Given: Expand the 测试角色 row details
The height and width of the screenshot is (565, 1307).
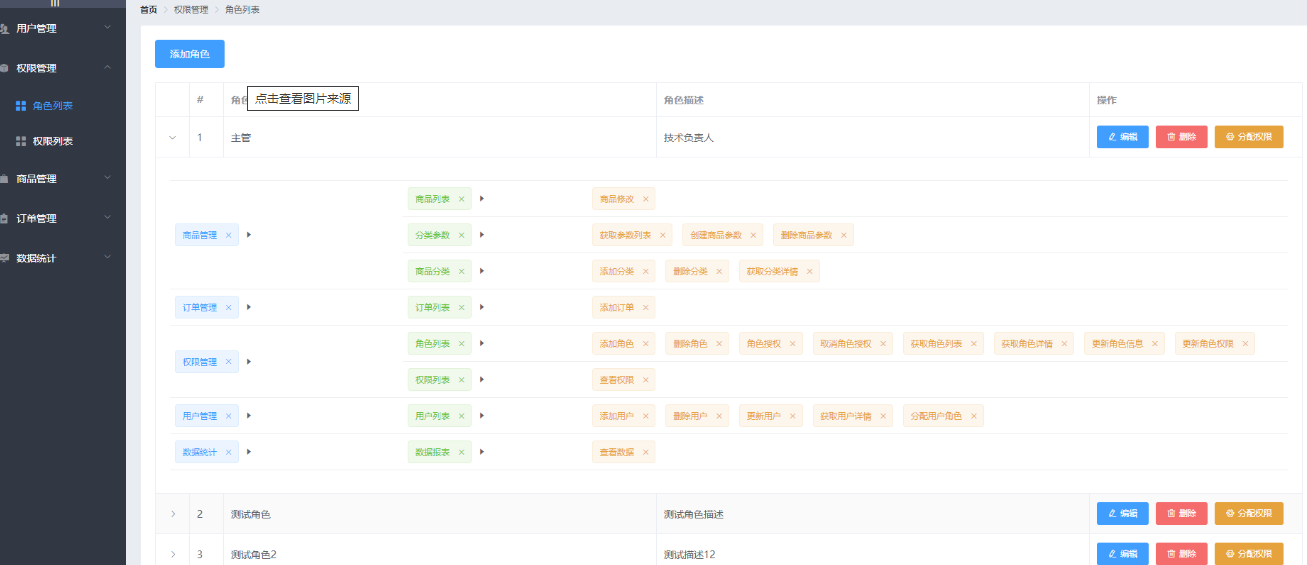Looking at the screenshot, I should pos(172,514).
